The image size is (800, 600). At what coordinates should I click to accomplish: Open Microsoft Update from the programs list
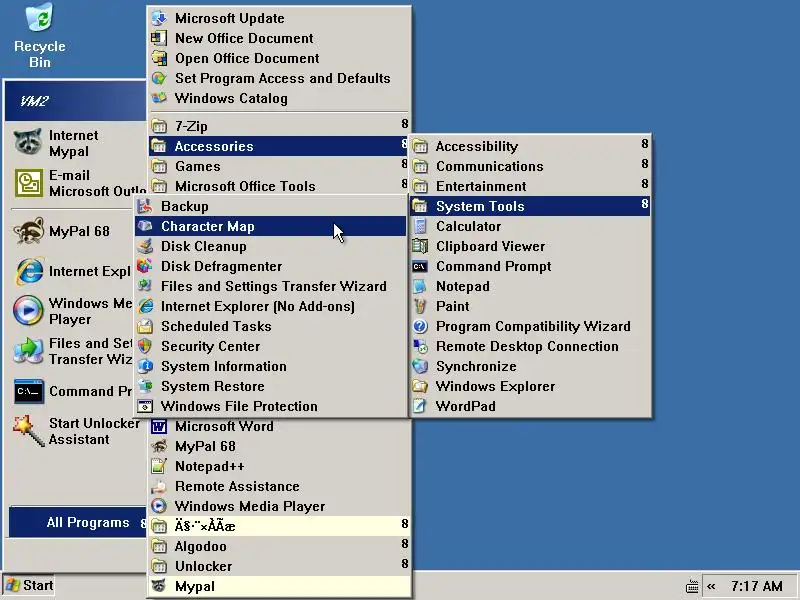click(279, 18)
